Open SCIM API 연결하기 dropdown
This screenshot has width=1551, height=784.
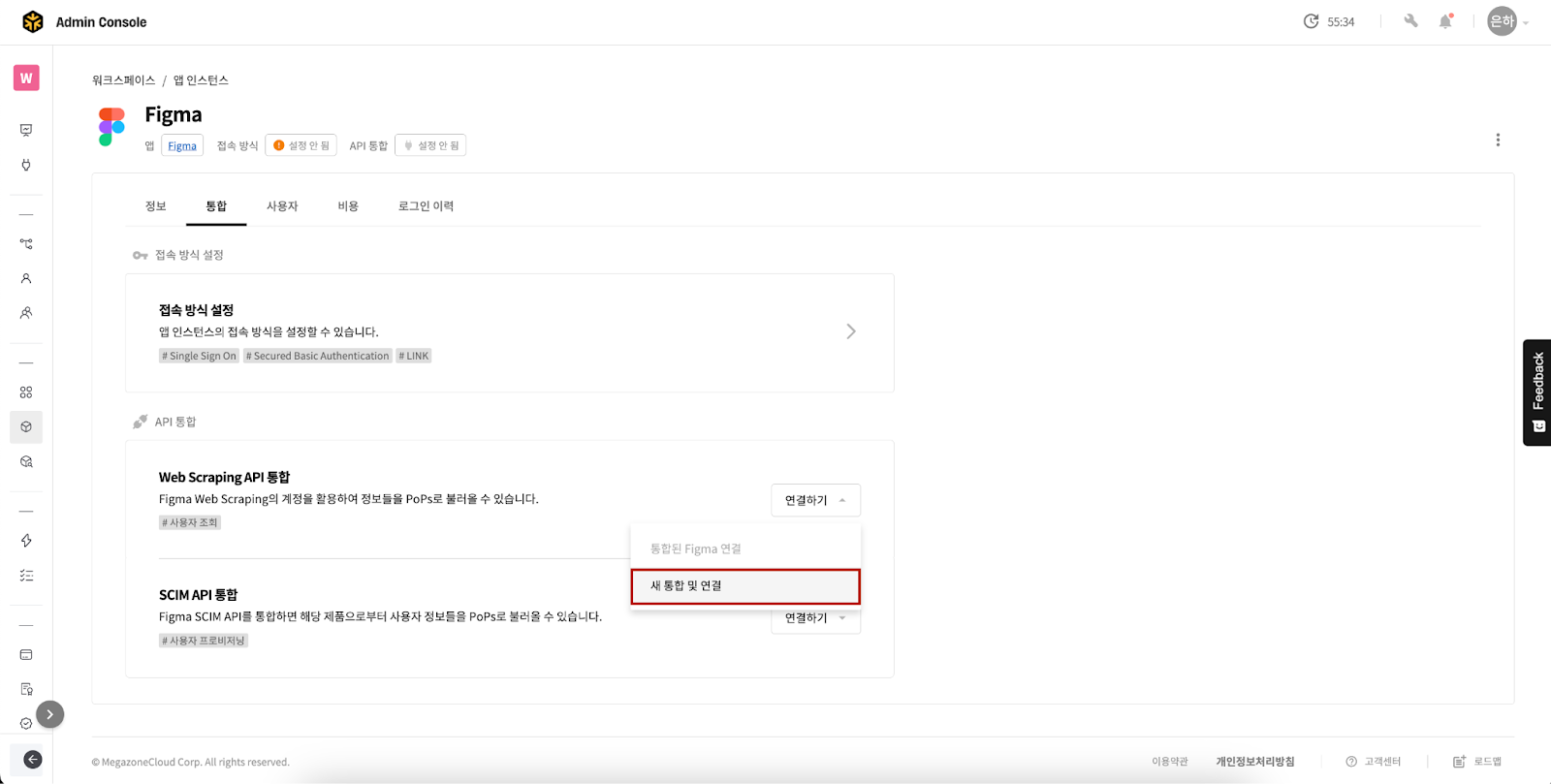point(815,619)
